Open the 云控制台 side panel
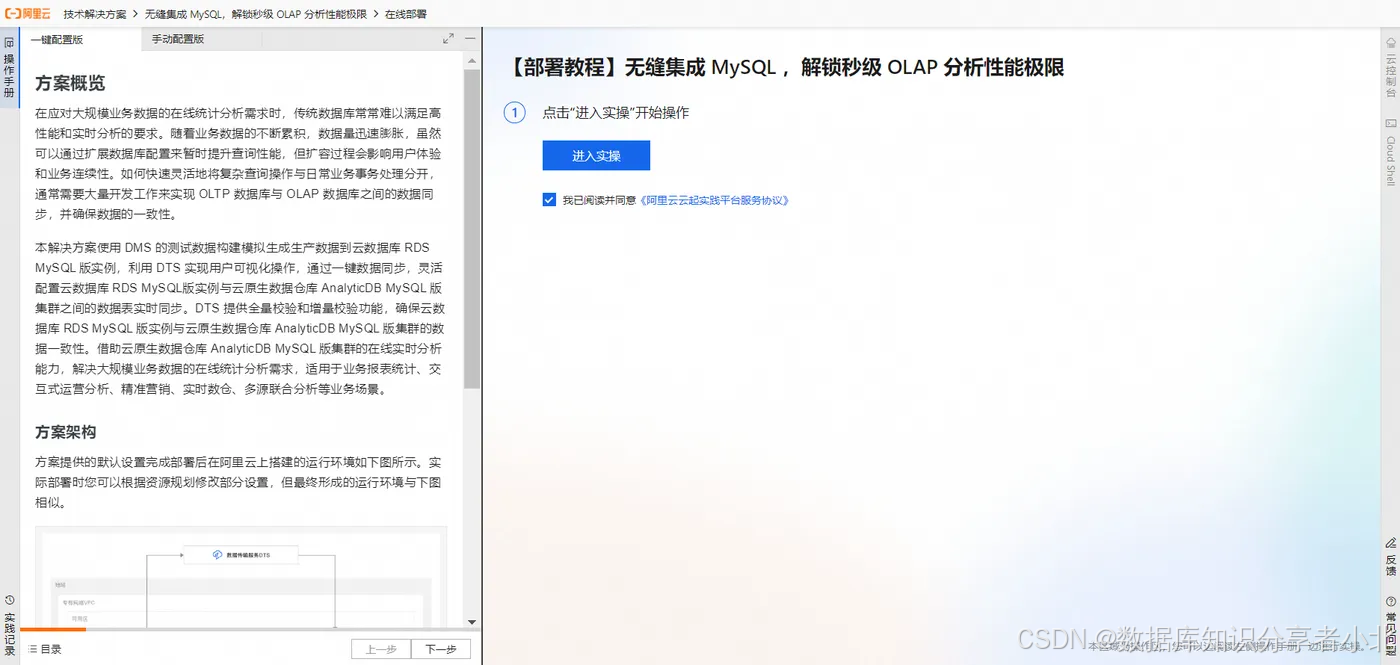 click(x=1390, y=68)
